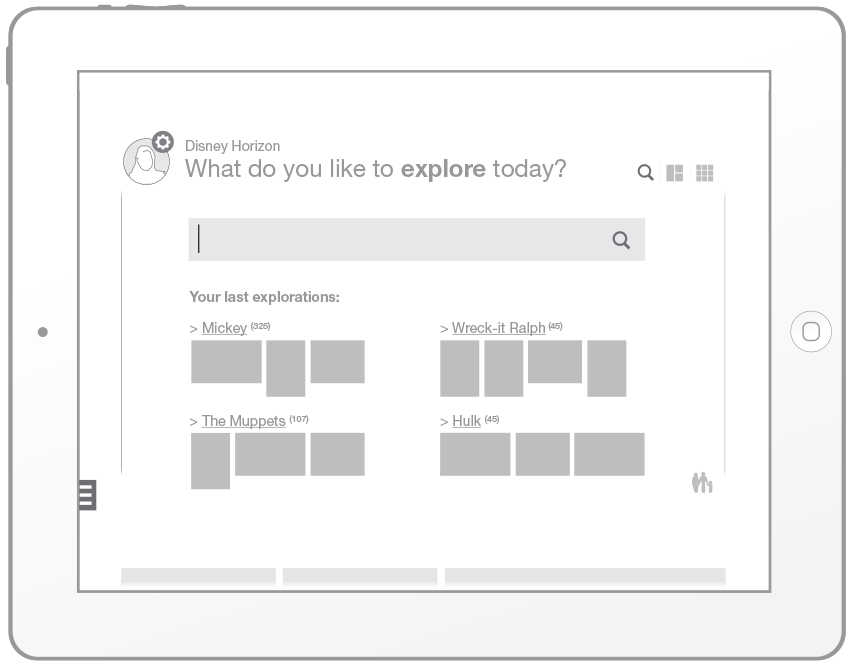Open the Hulk exploration link

[x=466, y=421]
